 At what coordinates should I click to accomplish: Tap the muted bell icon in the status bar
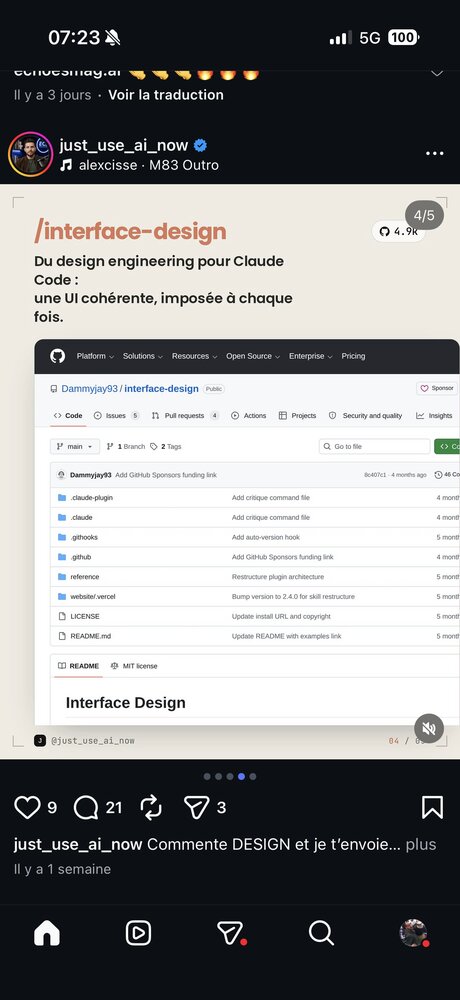pyautogui.click(x=113, y=38)
